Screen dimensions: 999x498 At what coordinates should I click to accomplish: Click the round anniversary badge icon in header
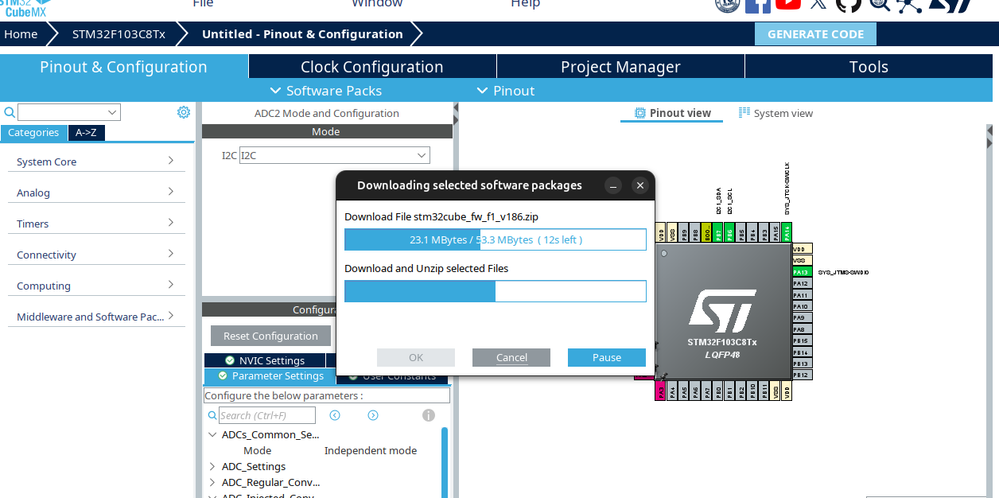click(727, 4)
